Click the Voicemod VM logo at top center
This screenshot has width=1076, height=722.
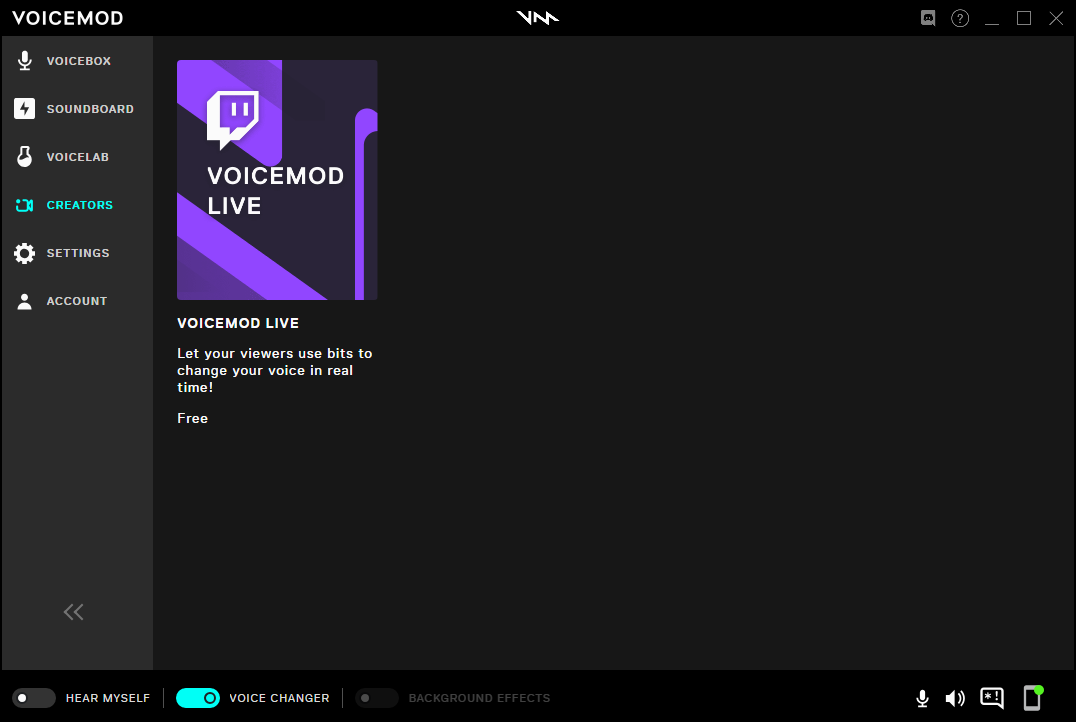point(537,18)
